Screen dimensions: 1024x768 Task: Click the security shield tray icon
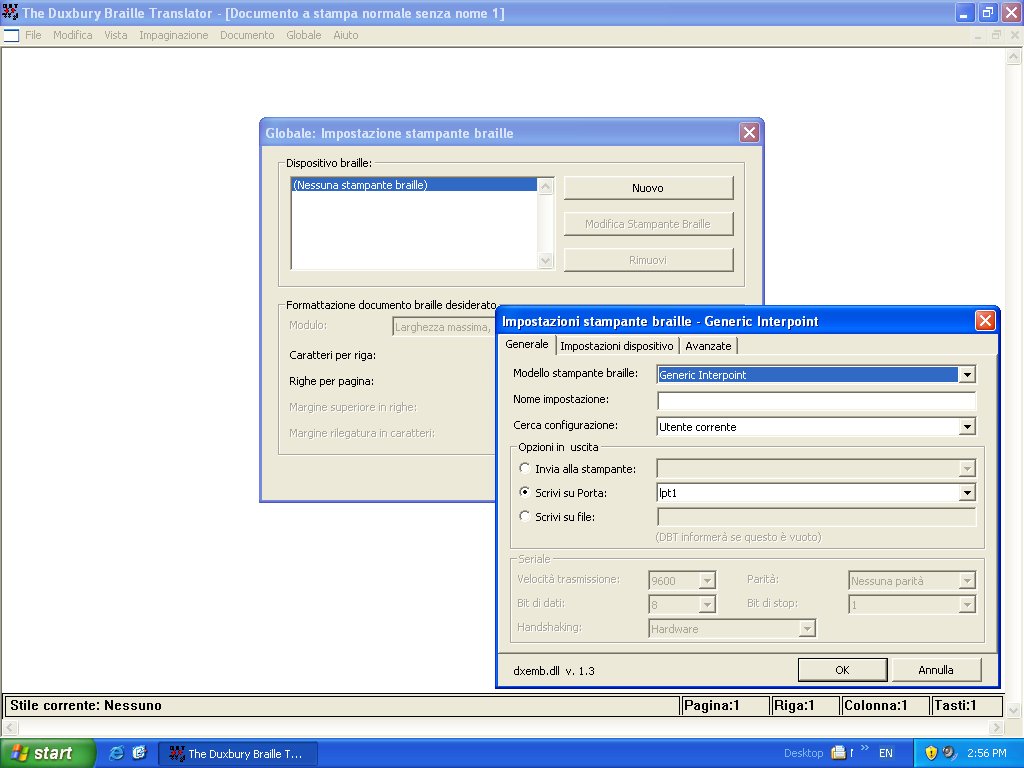coord(931,753)
